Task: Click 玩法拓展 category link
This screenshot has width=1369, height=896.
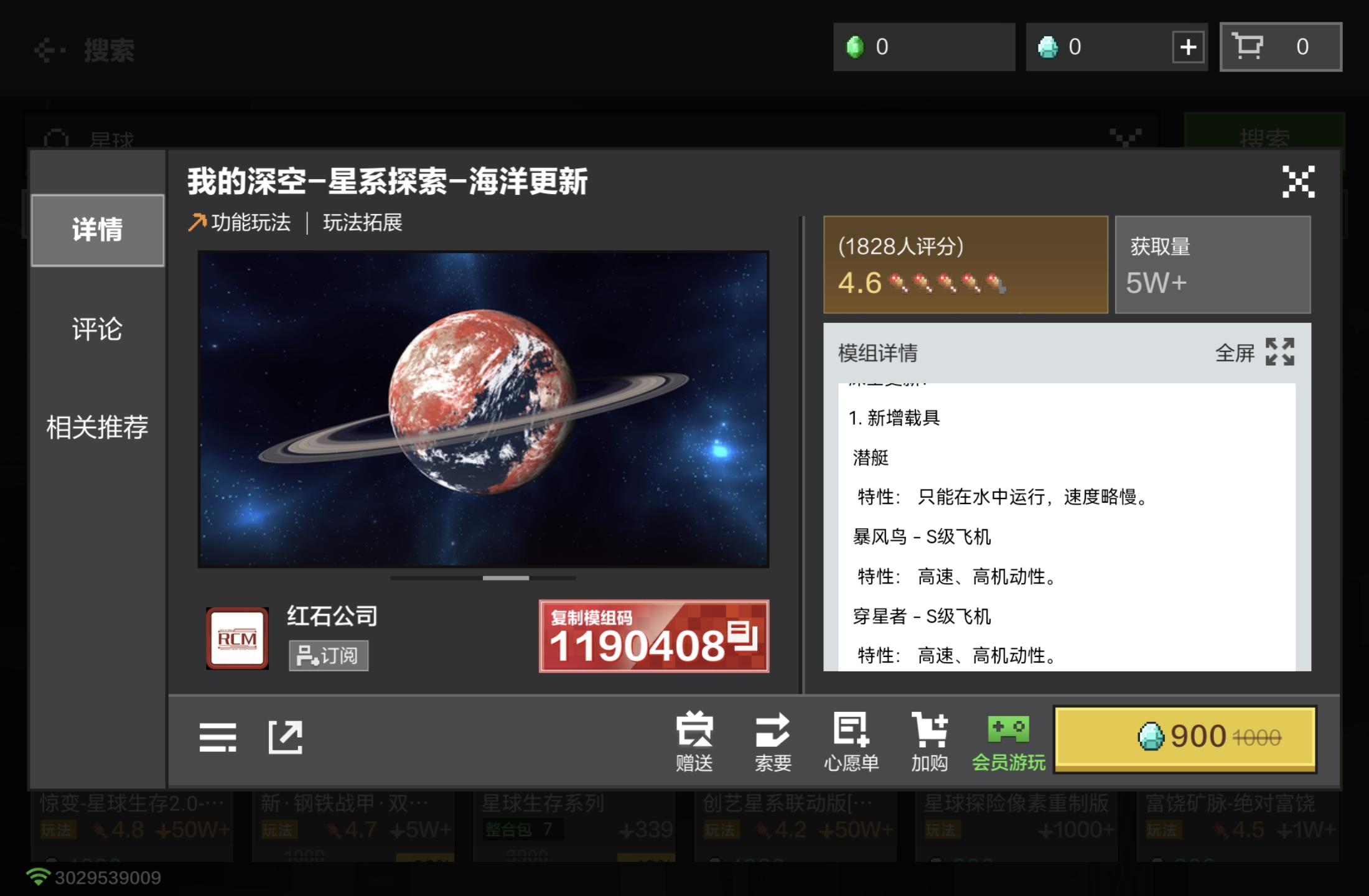Action: (362, 222)
